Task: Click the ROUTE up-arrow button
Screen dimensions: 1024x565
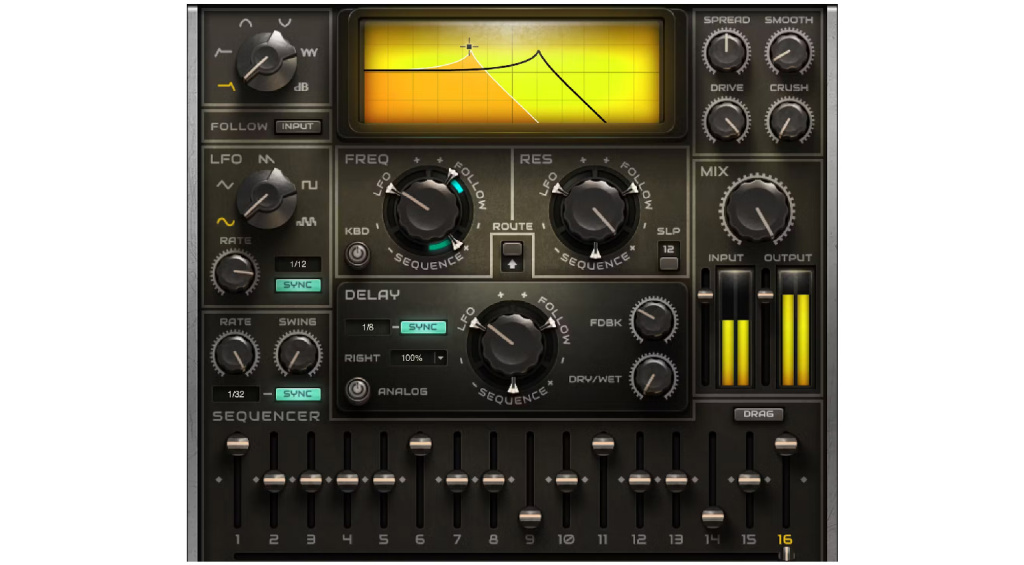Action: pyautogui.click(x=512, y=266)
